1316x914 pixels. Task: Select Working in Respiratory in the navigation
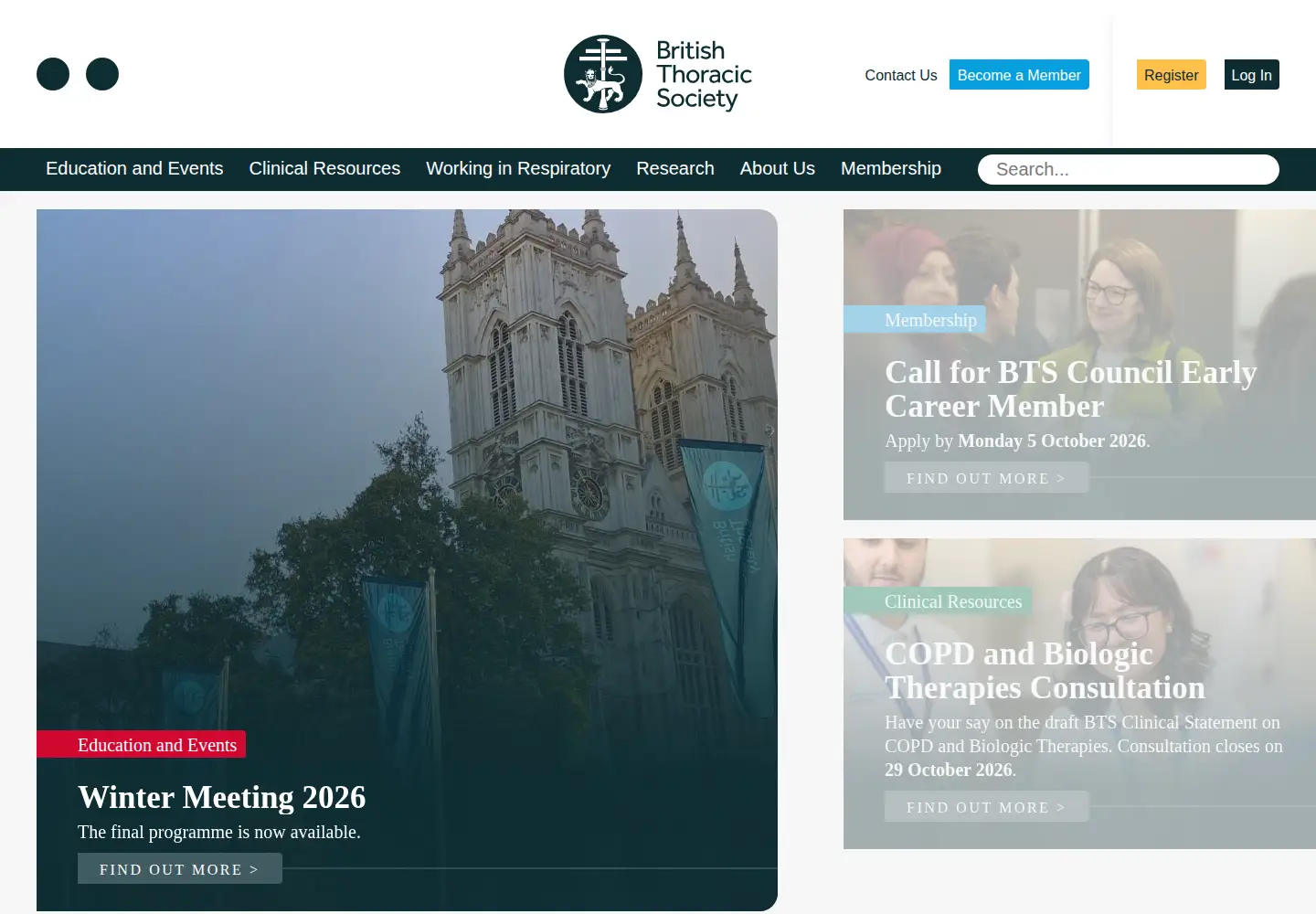click(518, 168)
